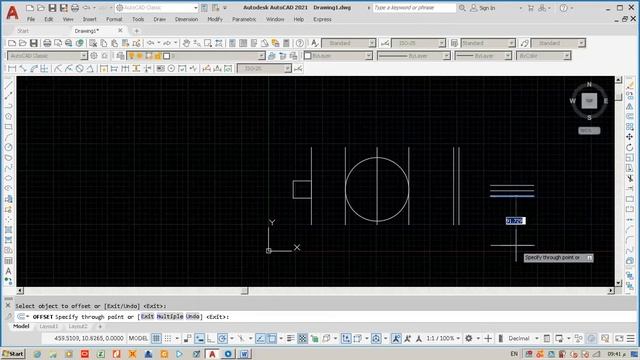Click the Undo option in command line
640x360 pixels.
pos(193,316)
